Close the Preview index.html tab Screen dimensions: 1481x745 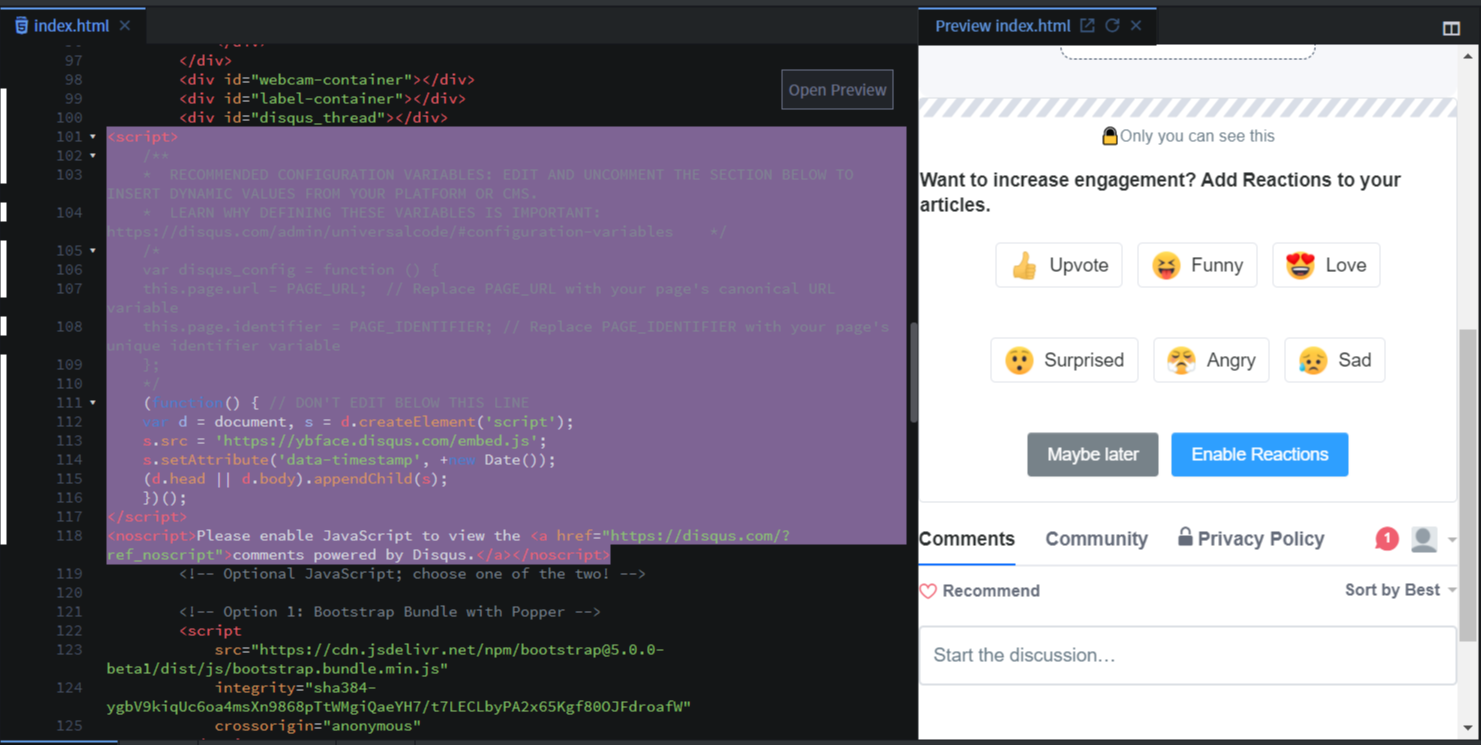point(1136,26)
